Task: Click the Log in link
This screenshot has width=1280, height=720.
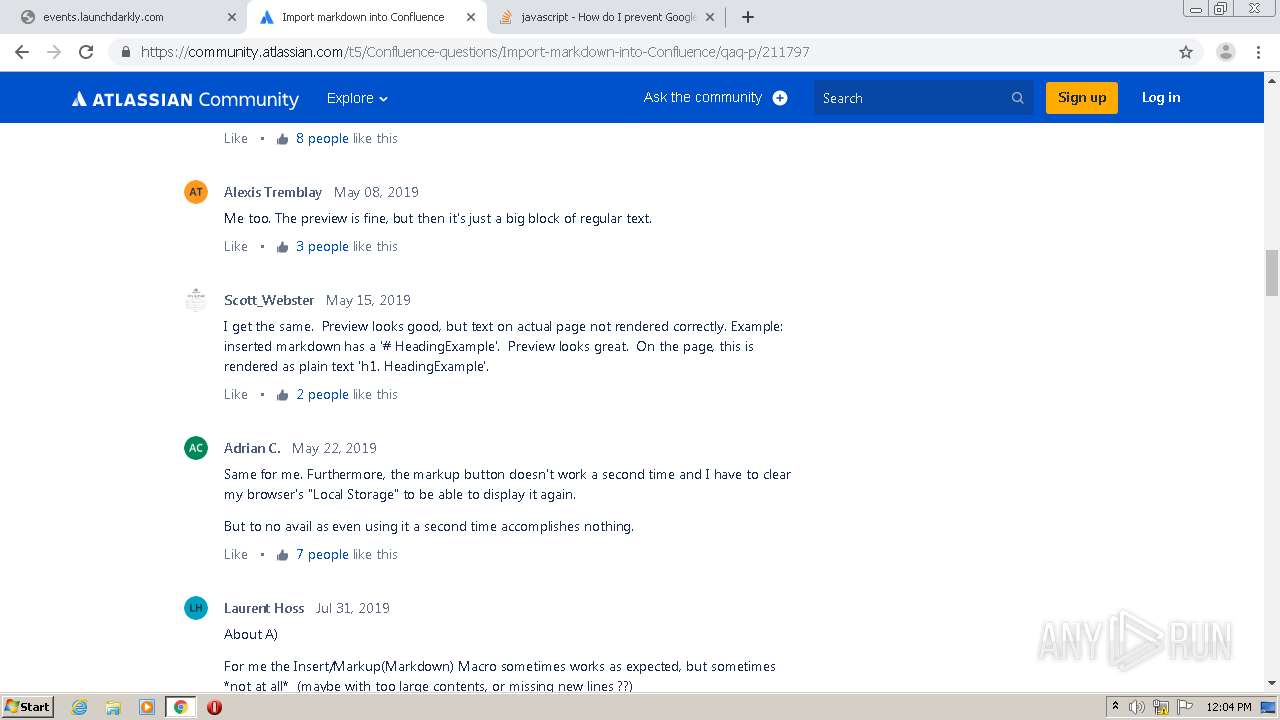Action: click(x=1161, y=97)
